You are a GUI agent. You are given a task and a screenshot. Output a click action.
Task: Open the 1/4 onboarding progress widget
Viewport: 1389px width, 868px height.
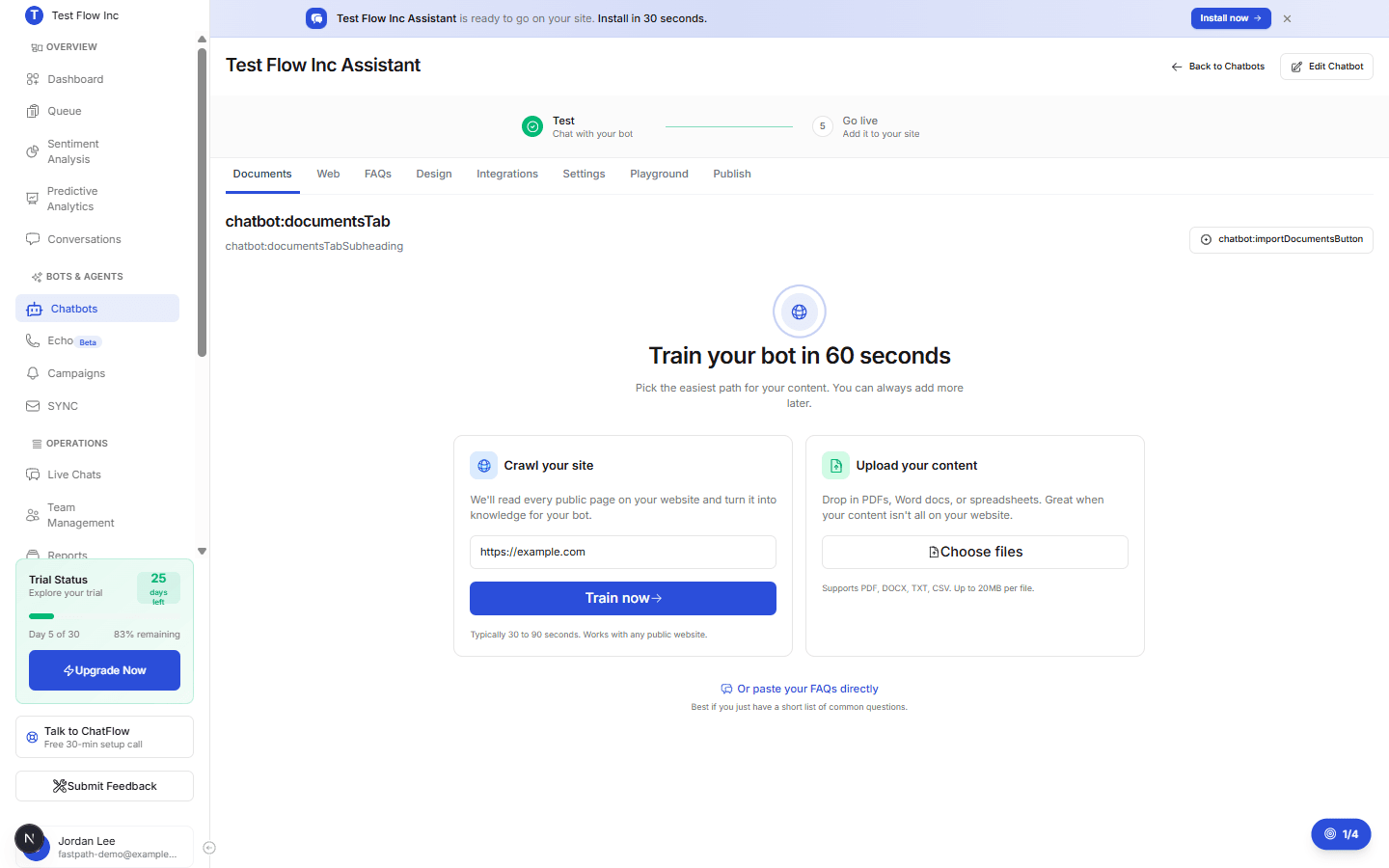point(1341,834)
